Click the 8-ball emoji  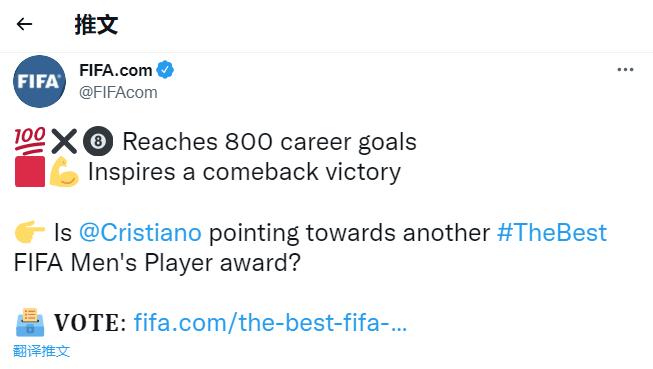click(98, 142)
